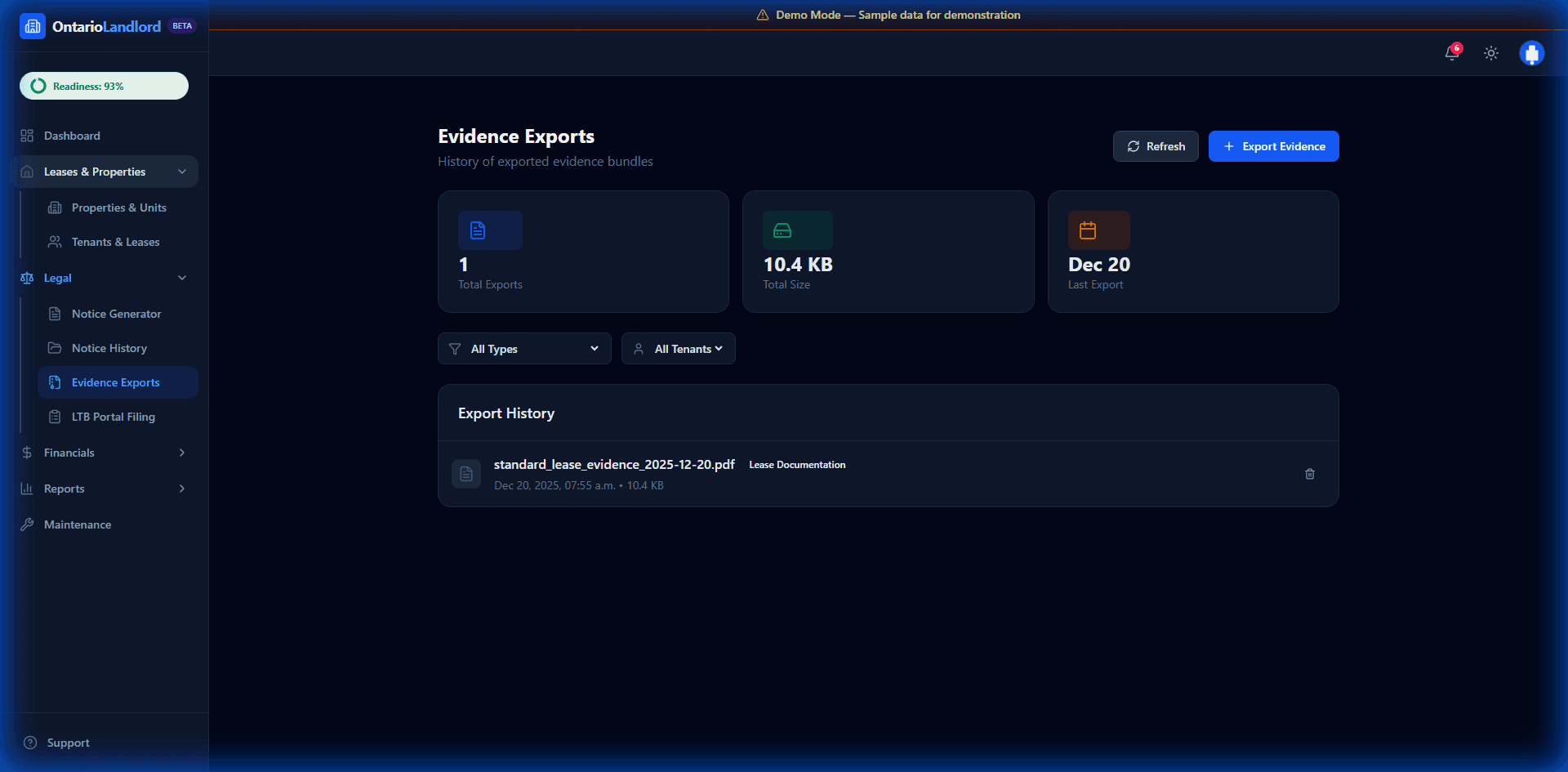Click the Readiness progress ring indicator

(x=37, y=86)
